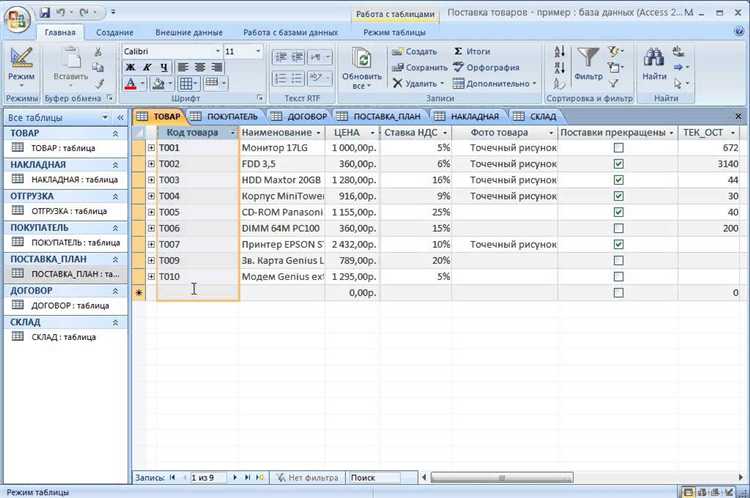Open fill color bucket swatch
750x498 pixels.
[x=157, y=84]
